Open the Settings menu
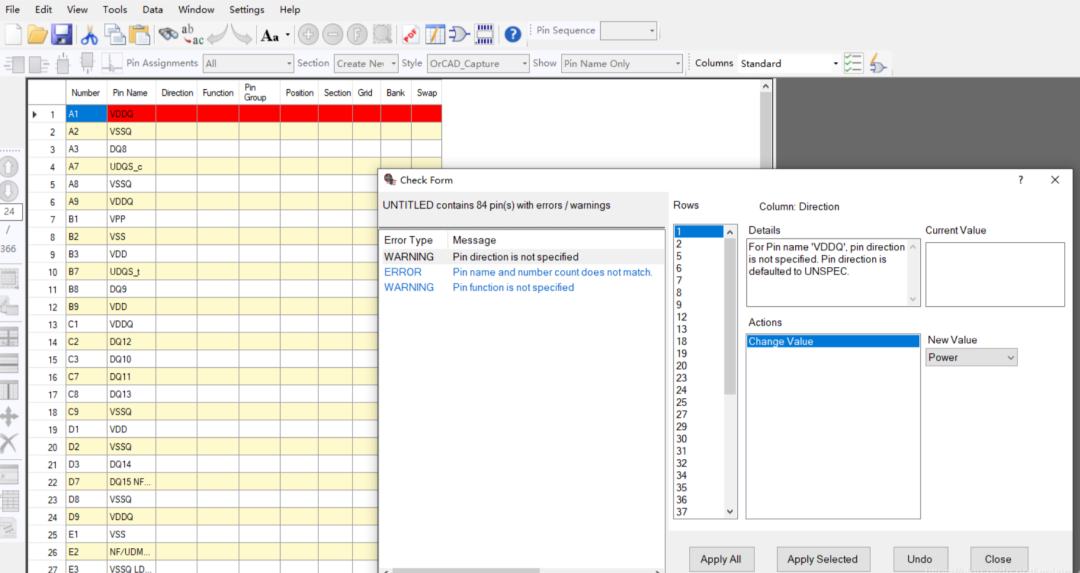This screenshot has width=1080, height=573. coord(247,10)
